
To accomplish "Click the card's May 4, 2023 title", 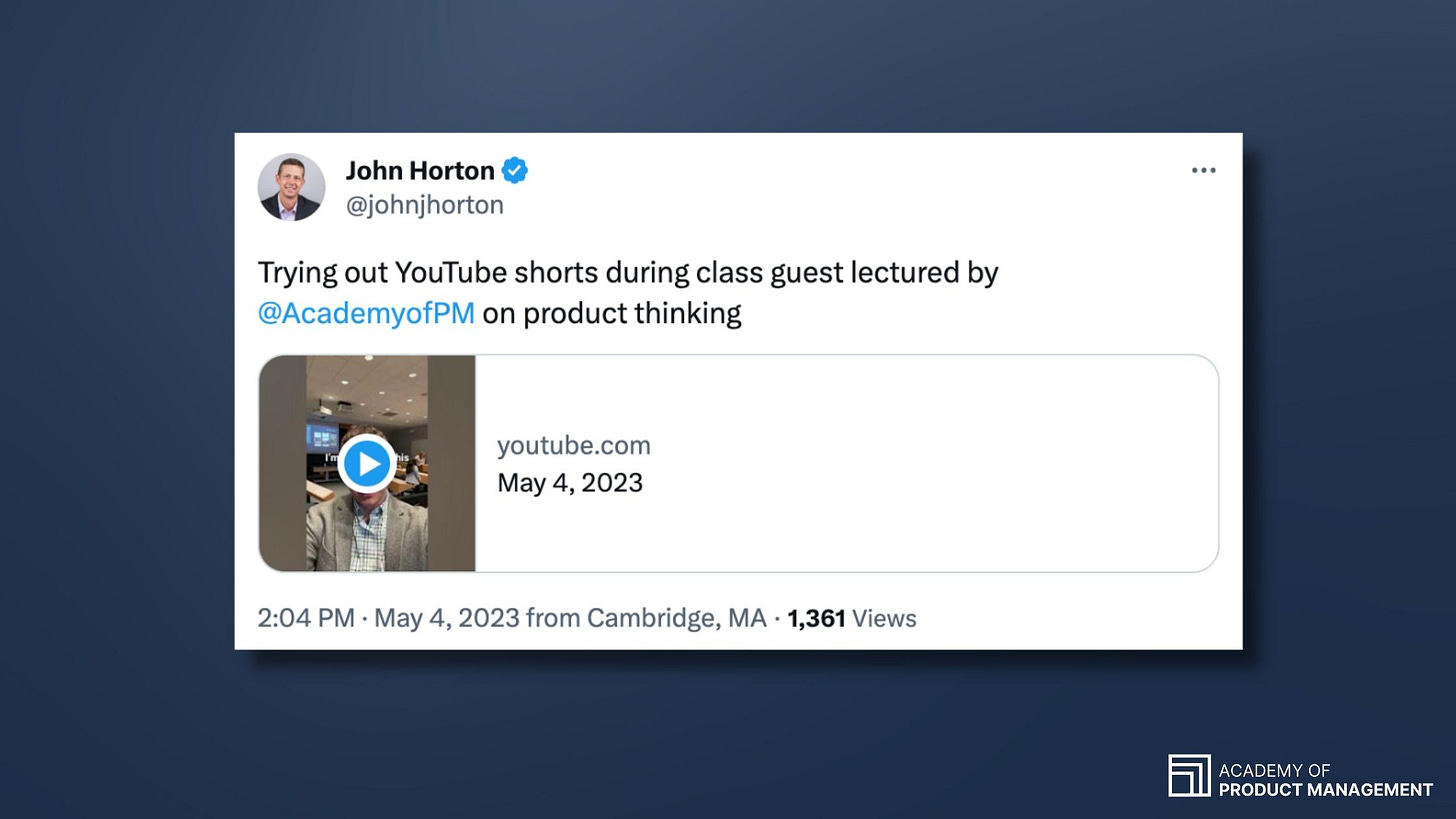I will click(x=570, y=483).
